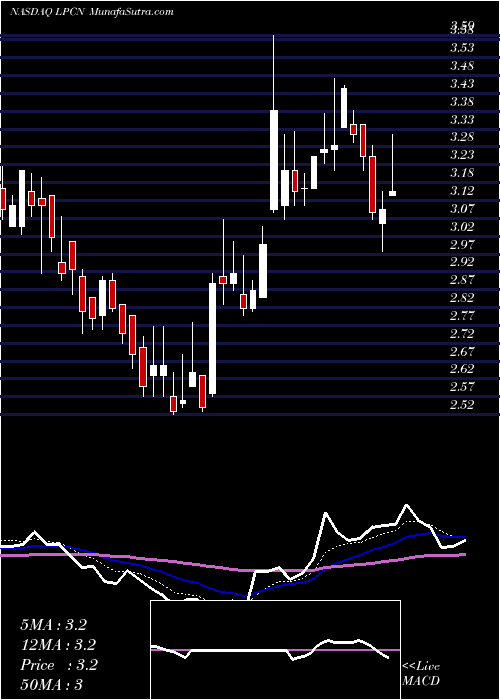Click the NASDAQ LPCN MunafaSutra.com chart title
Image resolution: width=500 pixels, height=700 pixels.
coord(92,12)
